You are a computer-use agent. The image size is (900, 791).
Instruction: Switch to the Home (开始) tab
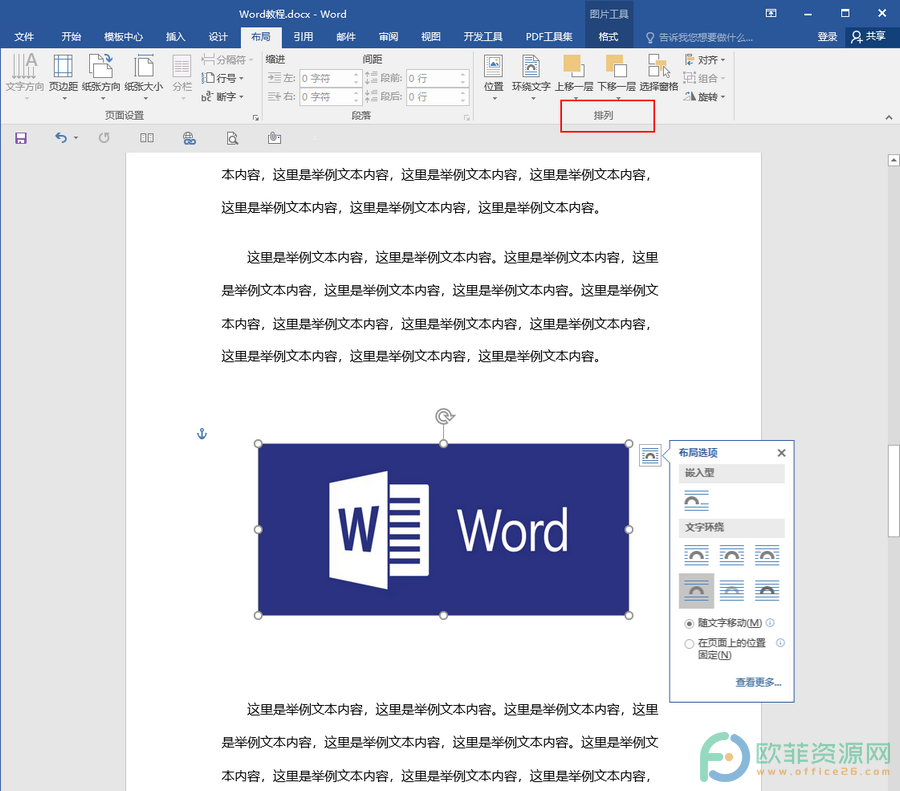tap(71, 37)
